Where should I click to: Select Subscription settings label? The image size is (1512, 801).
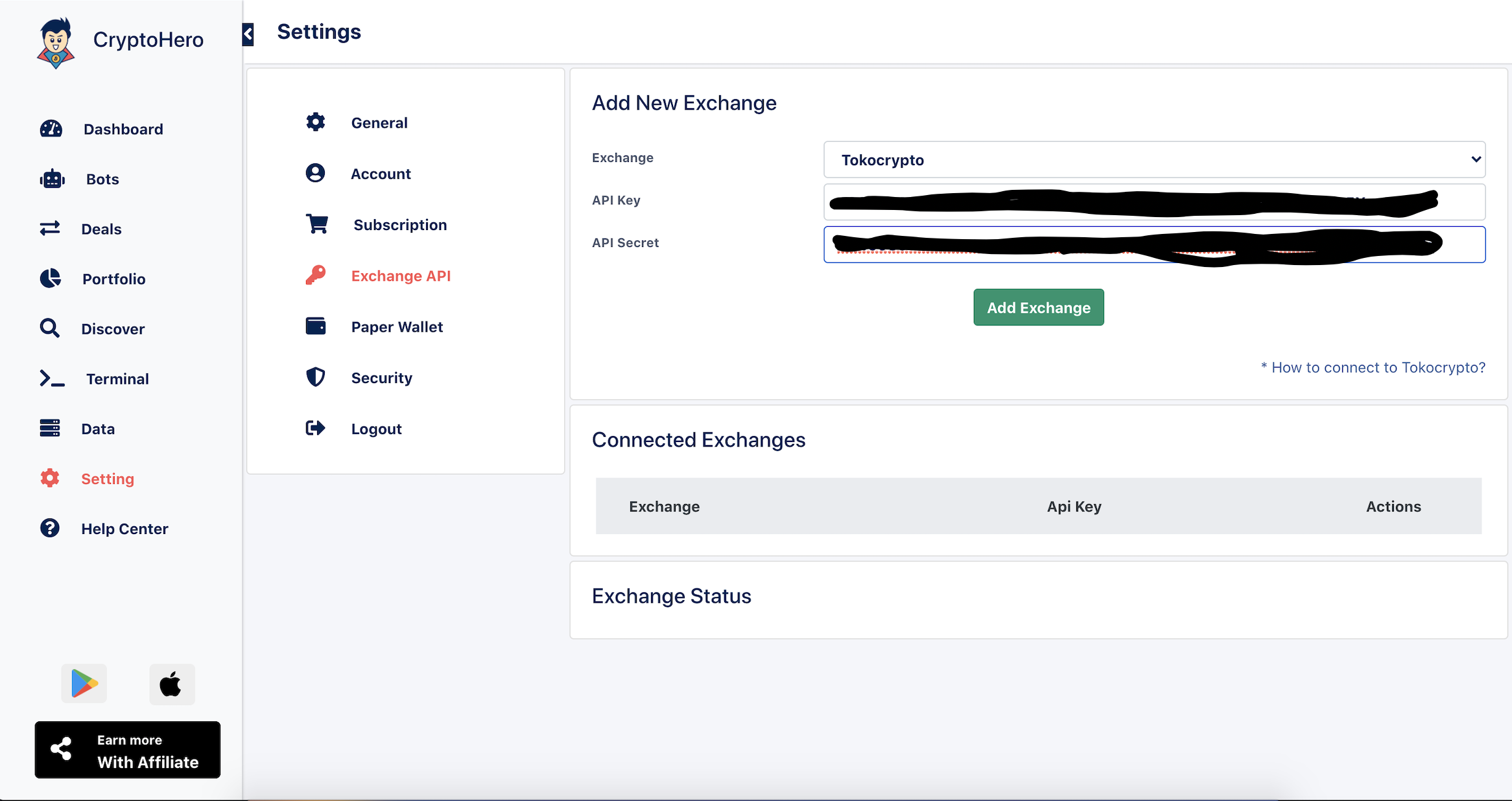pyautogui.click(x=400, y=225)
